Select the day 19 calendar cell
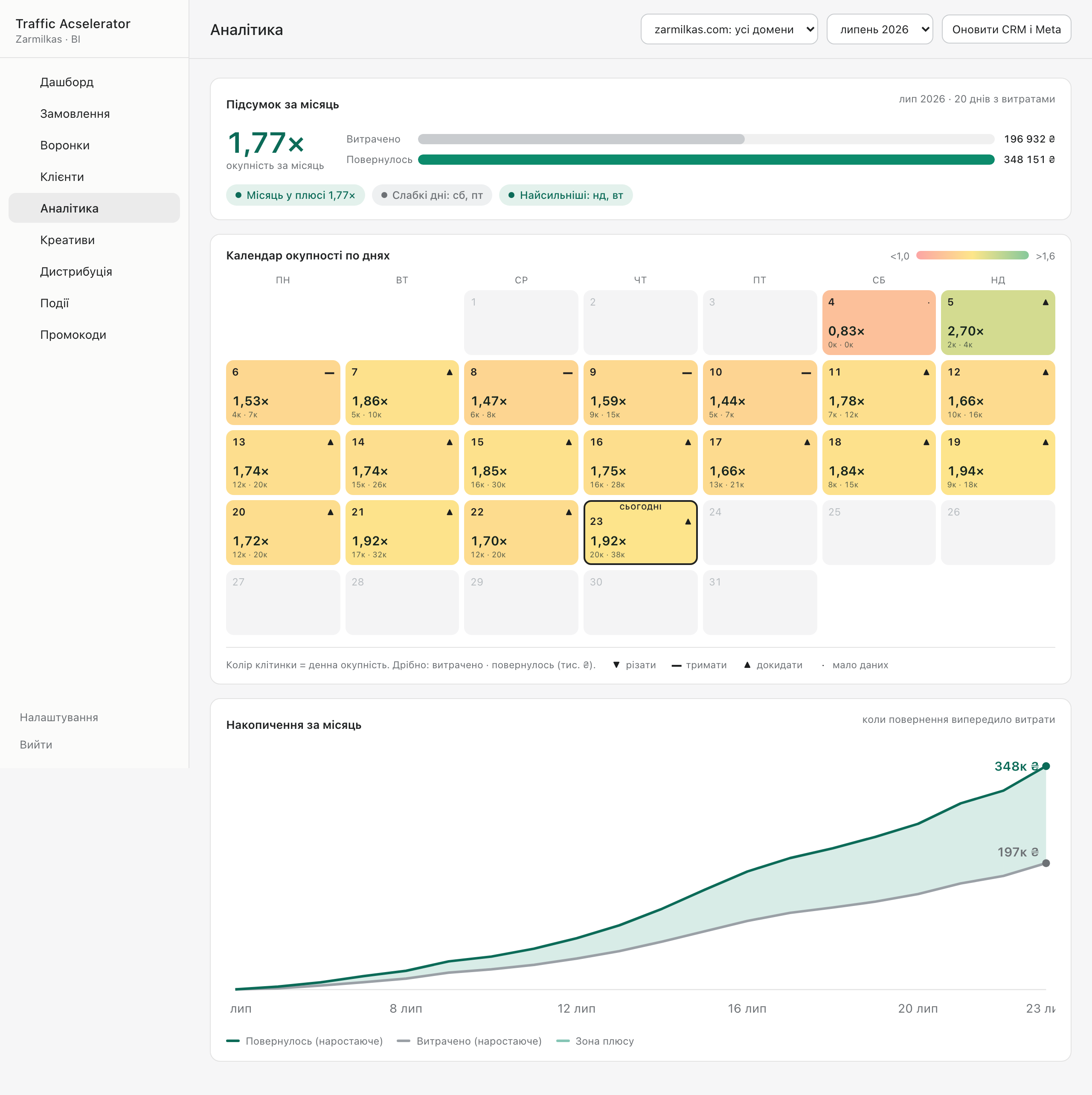 (997, 463)
